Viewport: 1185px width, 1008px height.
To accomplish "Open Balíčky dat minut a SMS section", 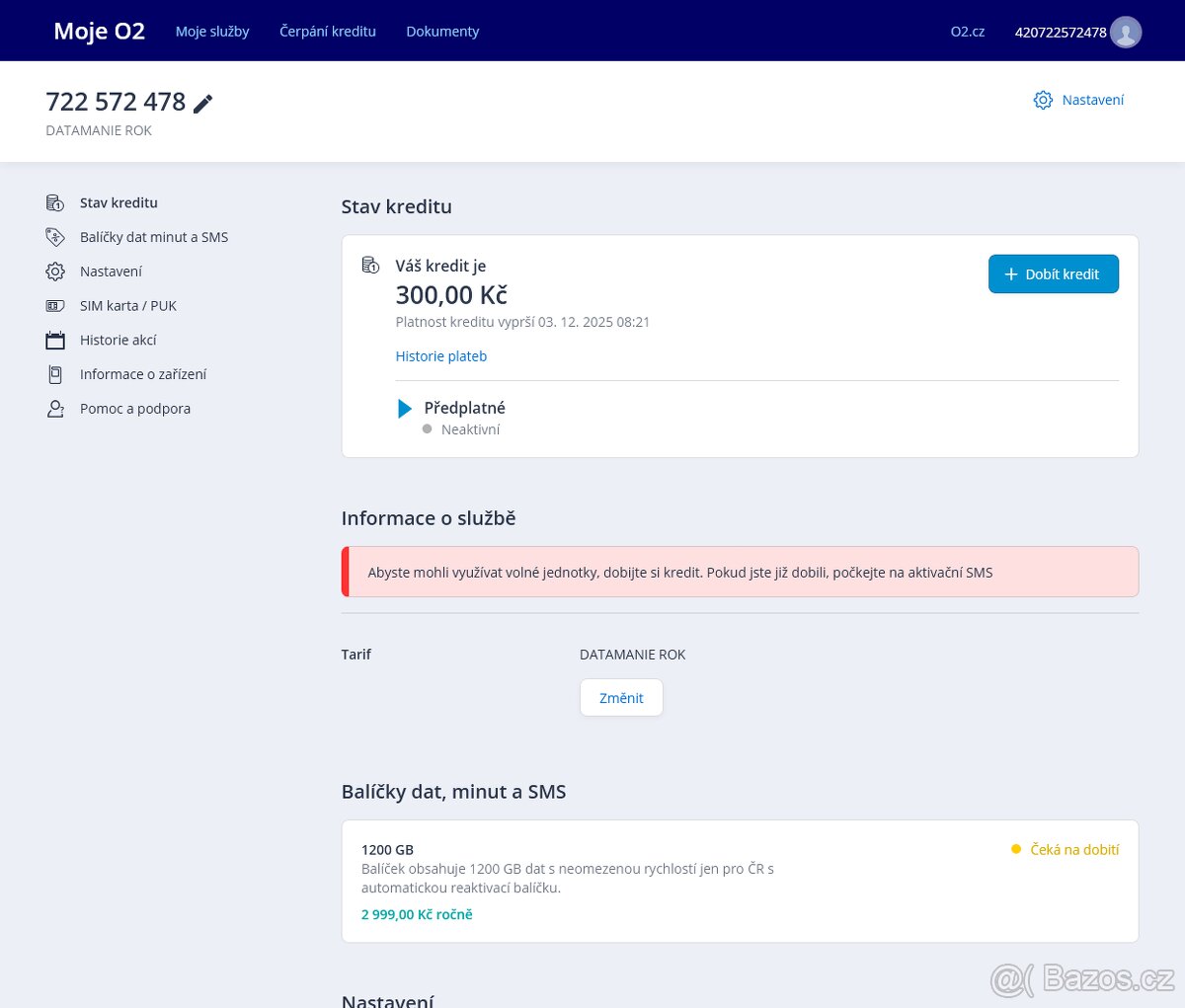I will pos(153,237).
